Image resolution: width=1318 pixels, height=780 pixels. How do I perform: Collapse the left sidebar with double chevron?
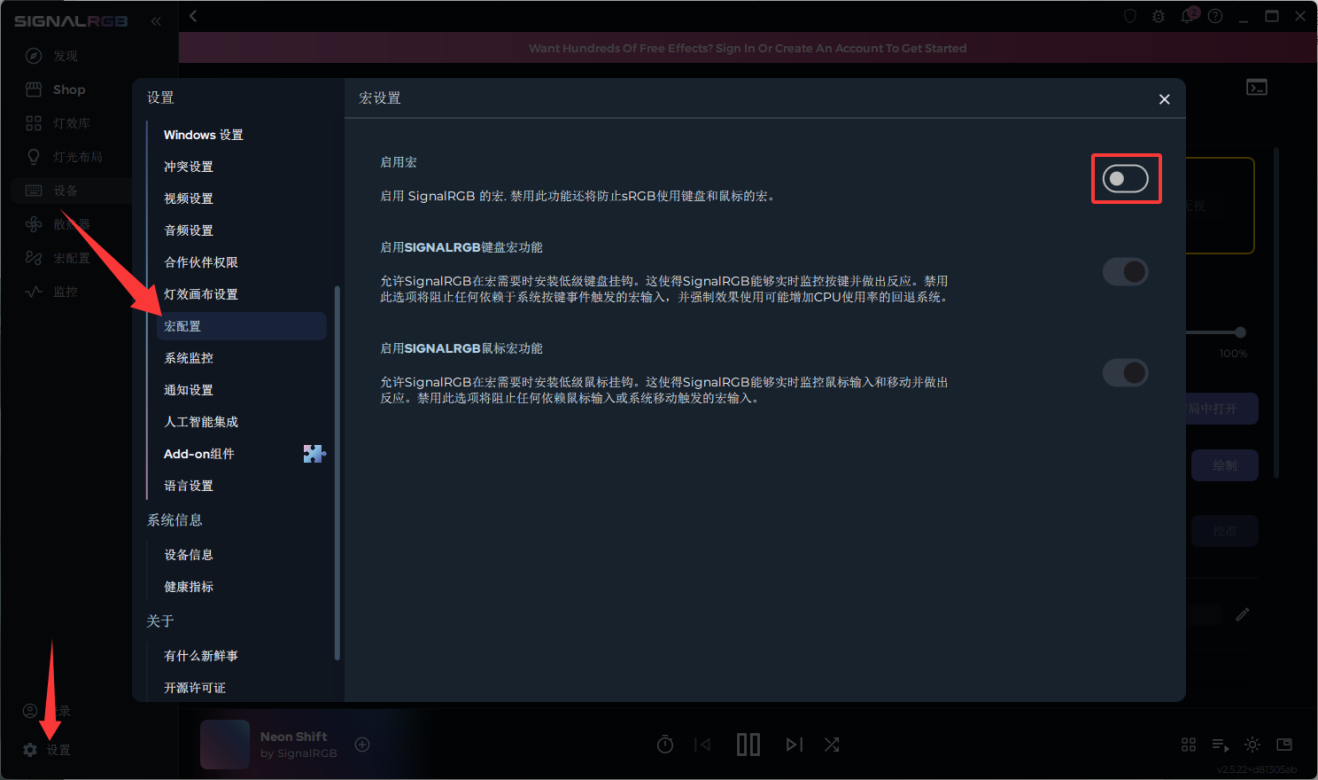pyautogui.click(x=156, y=21)
